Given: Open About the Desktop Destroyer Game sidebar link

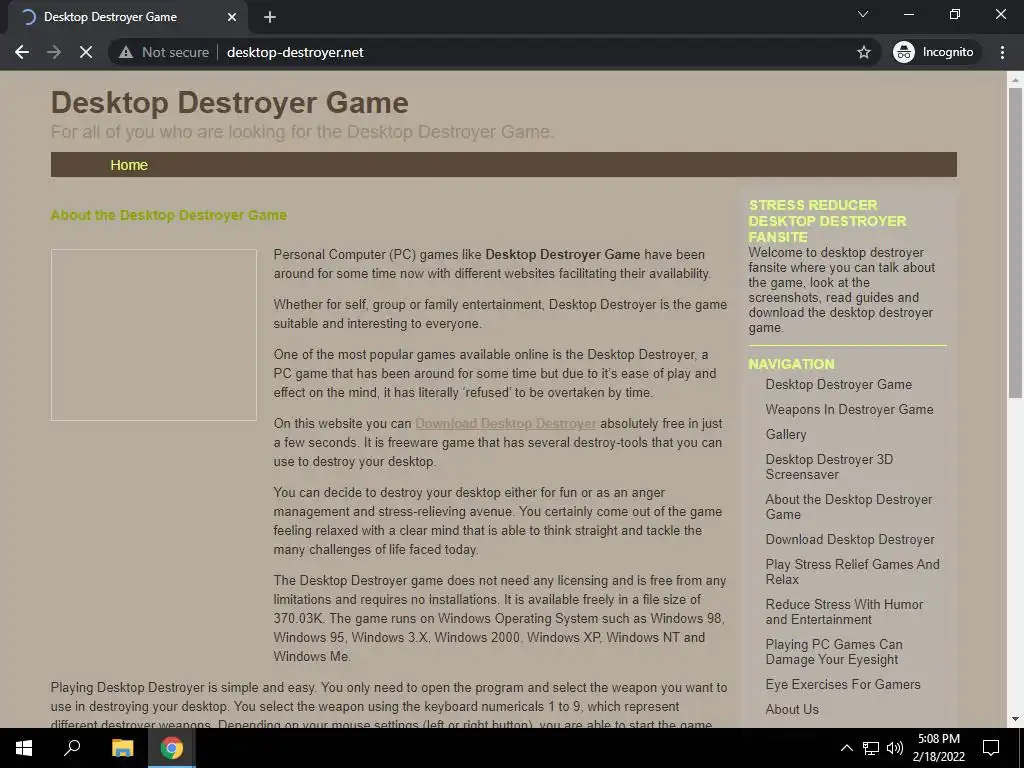Looking at the screenshot, I should click(848, 507).
